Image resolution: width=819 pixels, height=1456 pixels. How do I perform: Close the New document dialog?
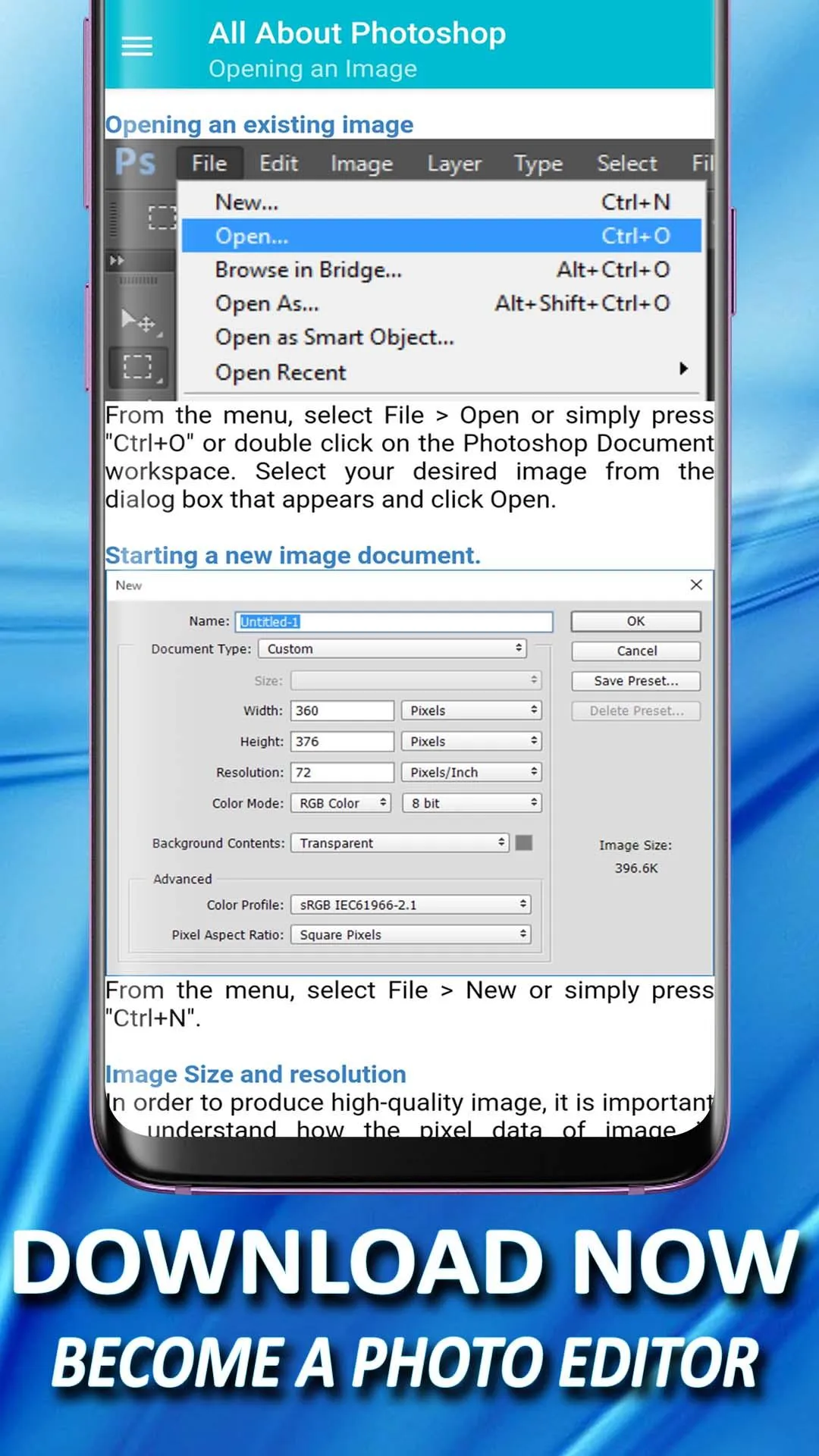(x=696, y=585)
